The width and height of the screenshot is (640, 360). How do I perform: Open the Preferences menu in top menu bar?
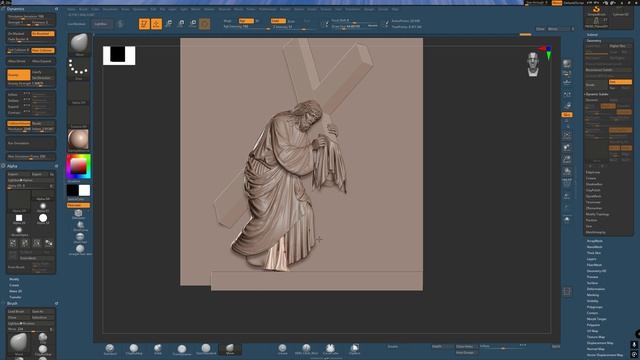(267, 9)
